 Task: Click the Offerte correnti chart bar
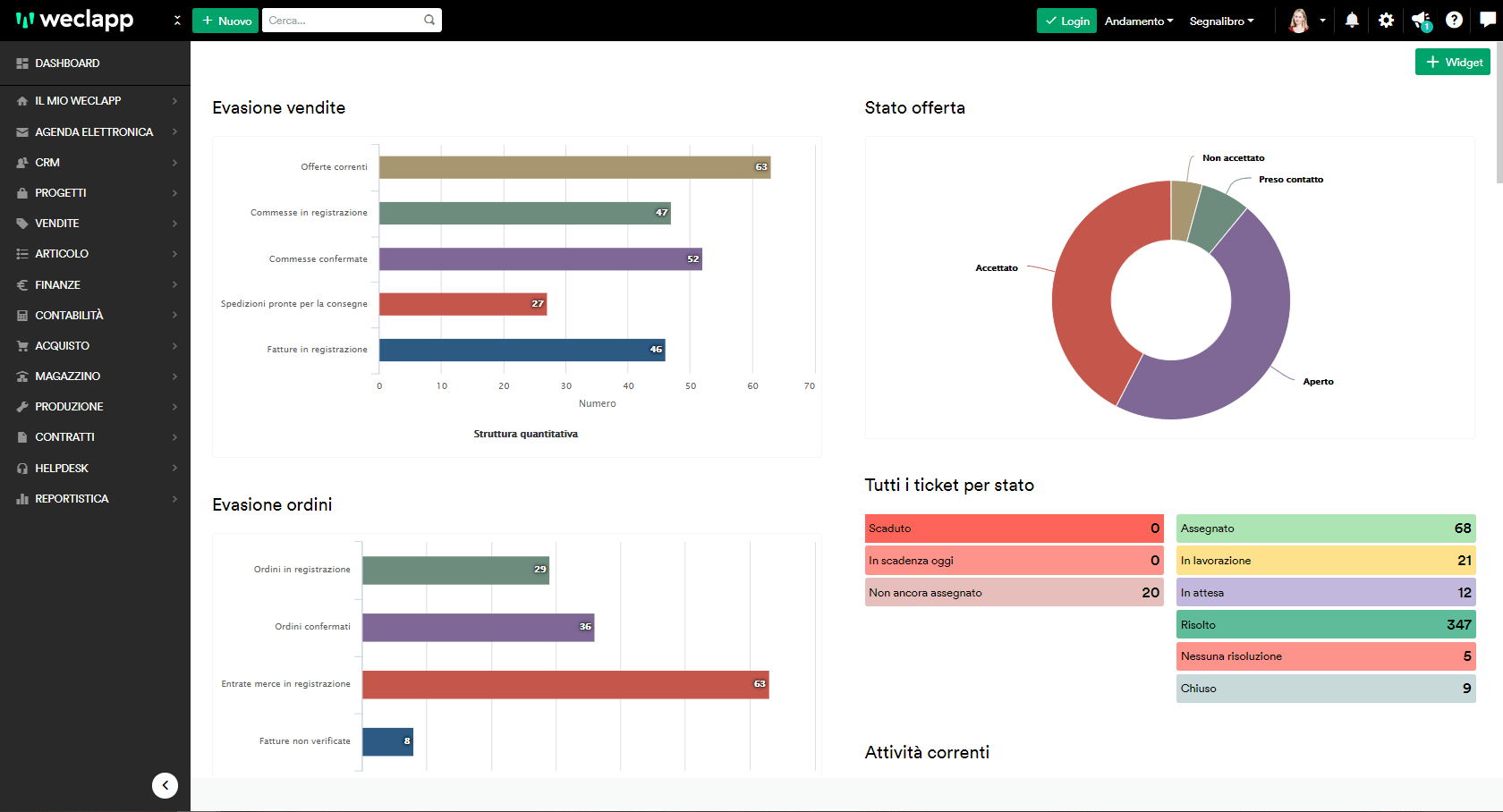574,167
